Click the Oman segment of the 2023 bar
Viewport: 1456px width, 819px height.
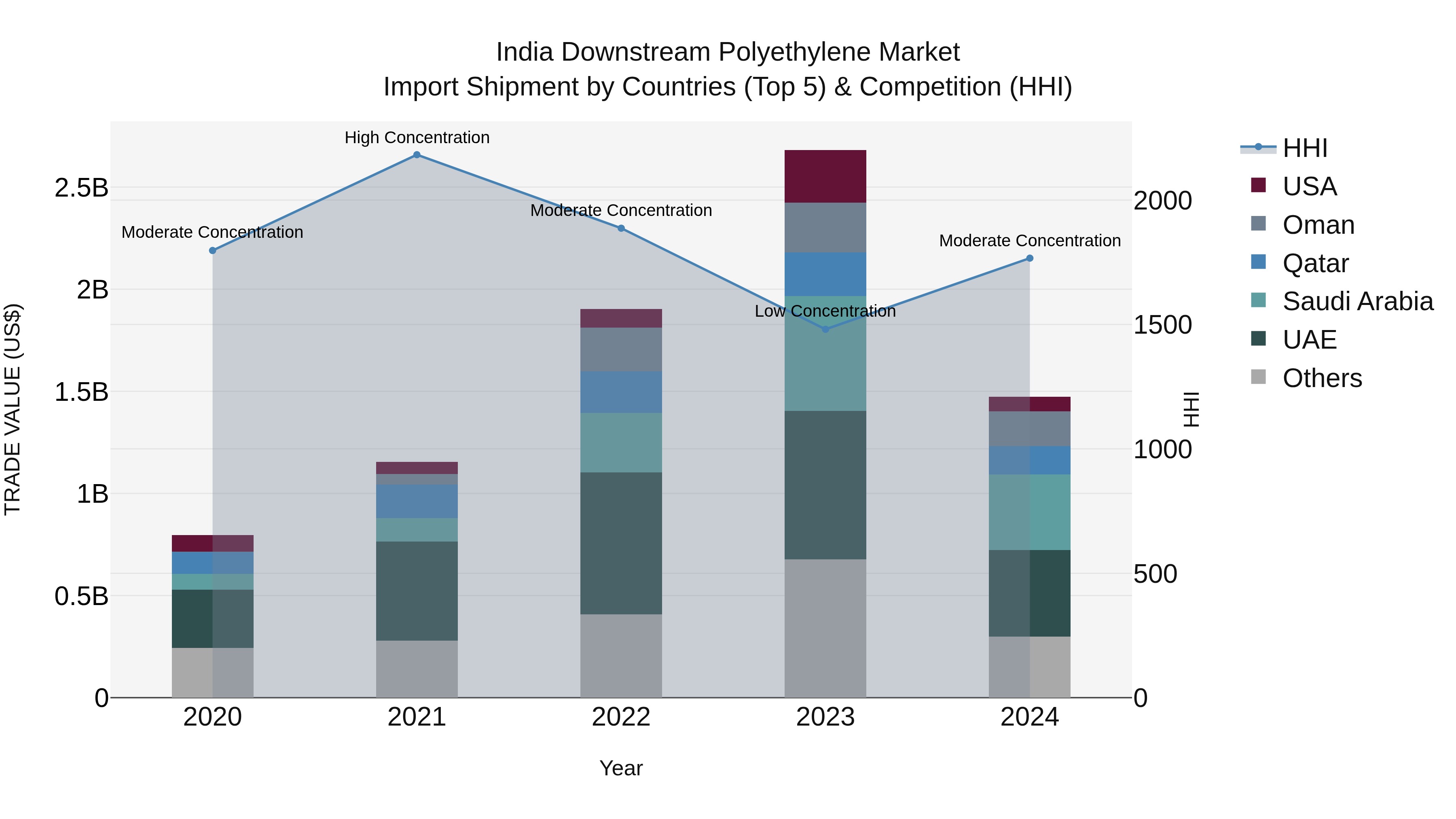click(825, 228)
